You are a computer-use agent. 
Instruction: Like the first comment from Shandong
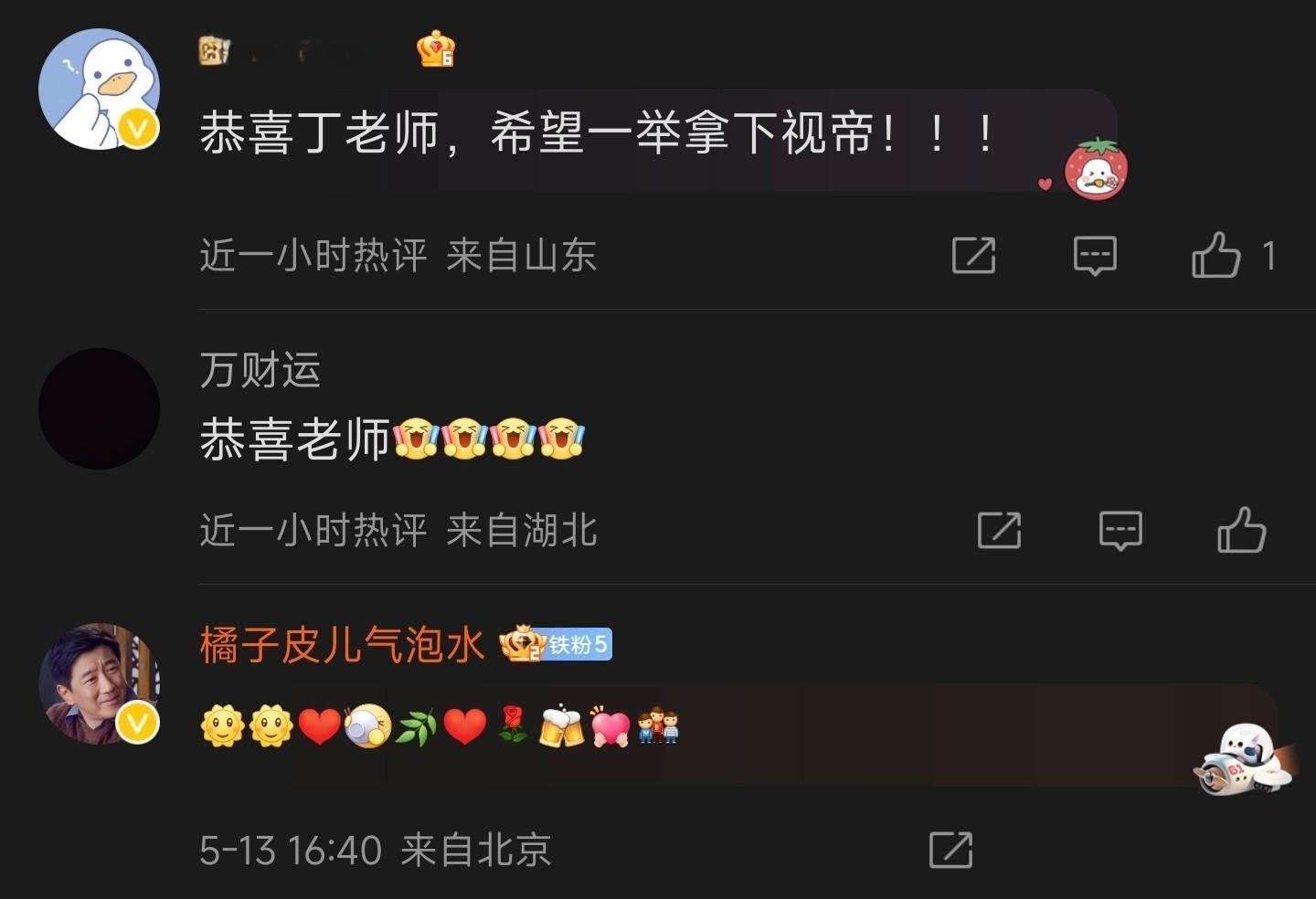coord(1216,255)
